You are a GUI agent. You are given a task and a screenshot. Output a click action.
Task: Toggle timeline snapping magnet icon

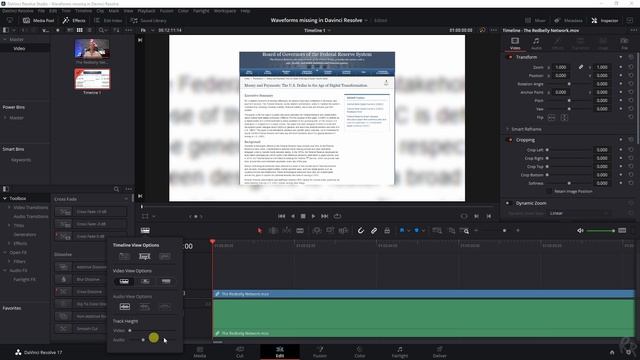coord(360,231)
